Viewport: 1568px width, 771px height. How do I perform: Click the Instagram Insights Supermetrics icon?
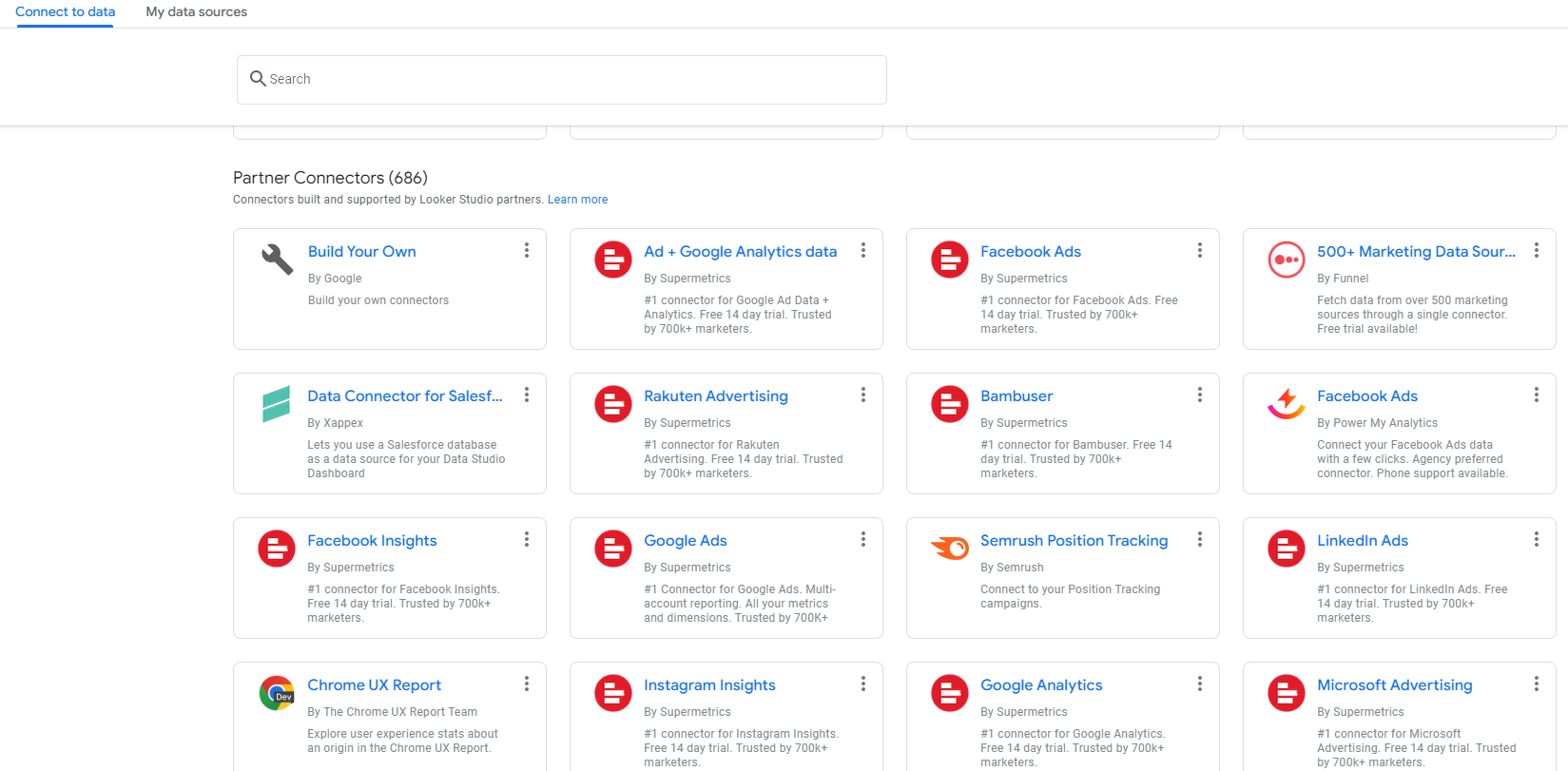[612, 693]
